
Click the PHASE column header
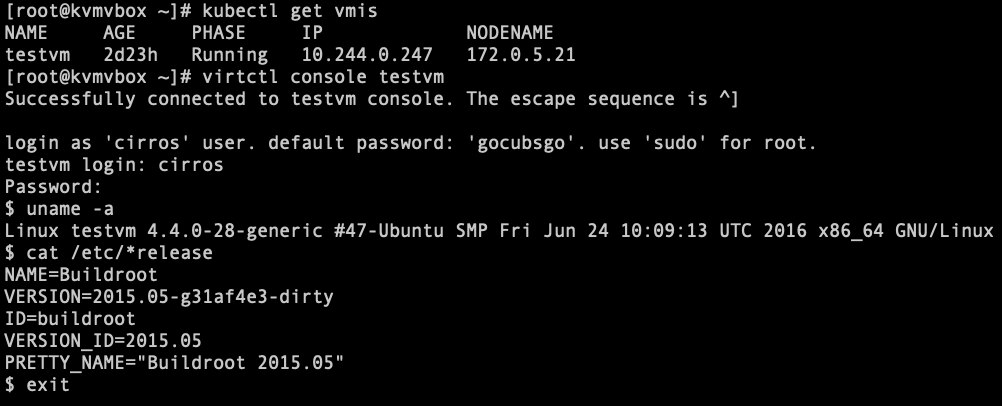coord(219,33)
